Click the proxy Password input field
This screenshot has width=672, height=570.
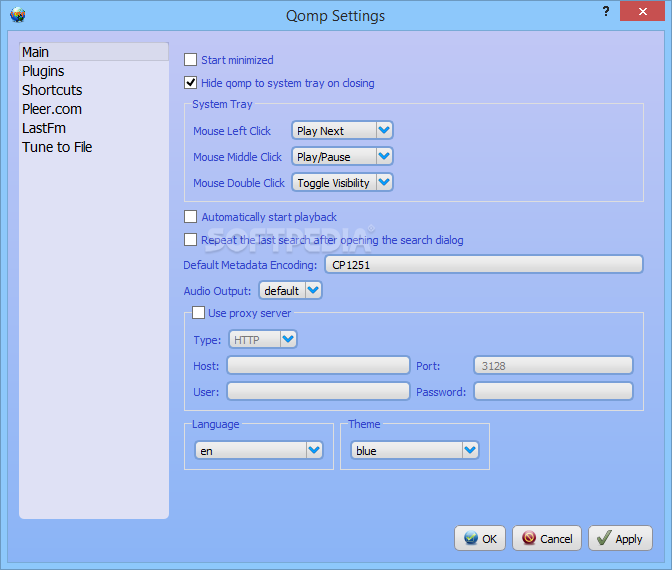(553, 391)
